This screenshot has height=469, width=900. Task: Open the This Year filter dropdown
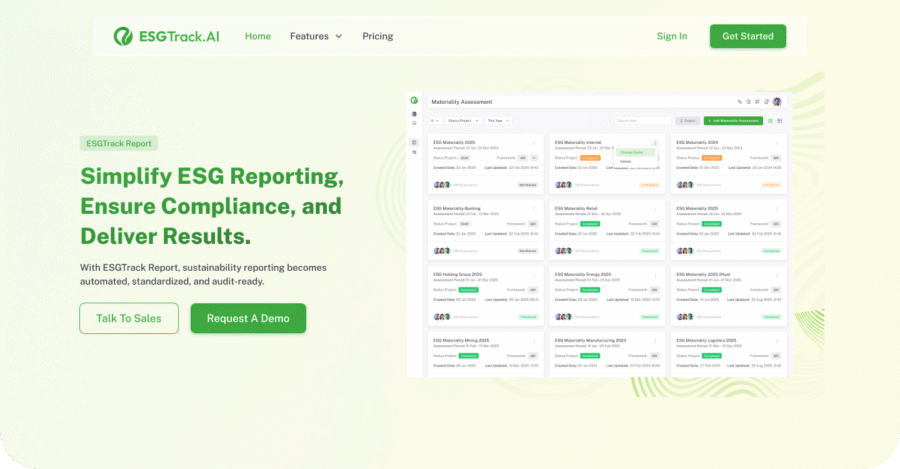coord(497,120)
